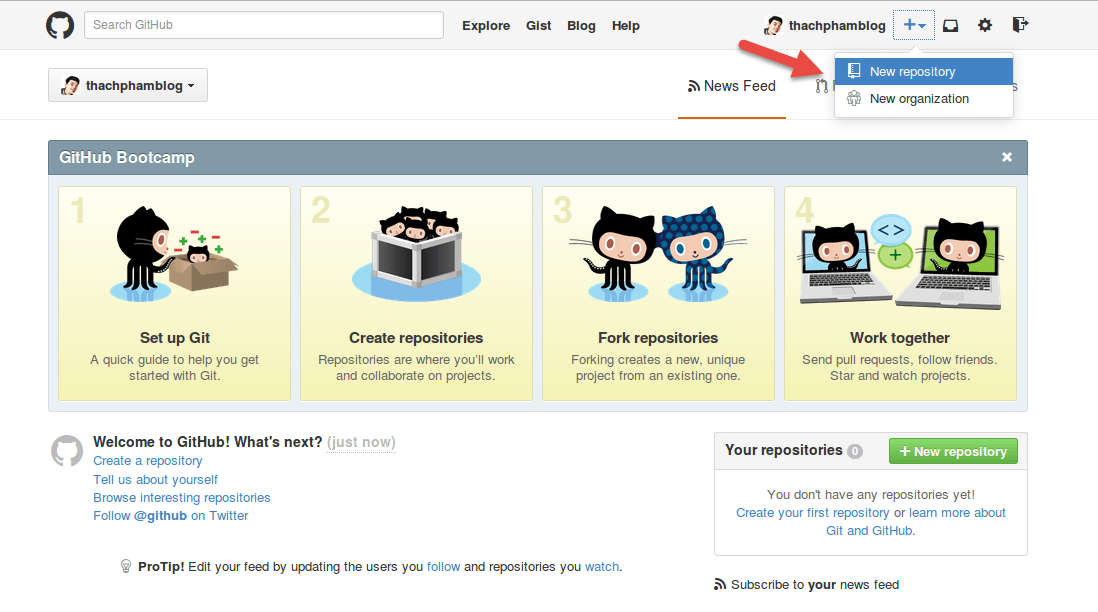Click Follow @github on Twitter link
Viewport: 1098px width, 612px height.
point(171,516)
